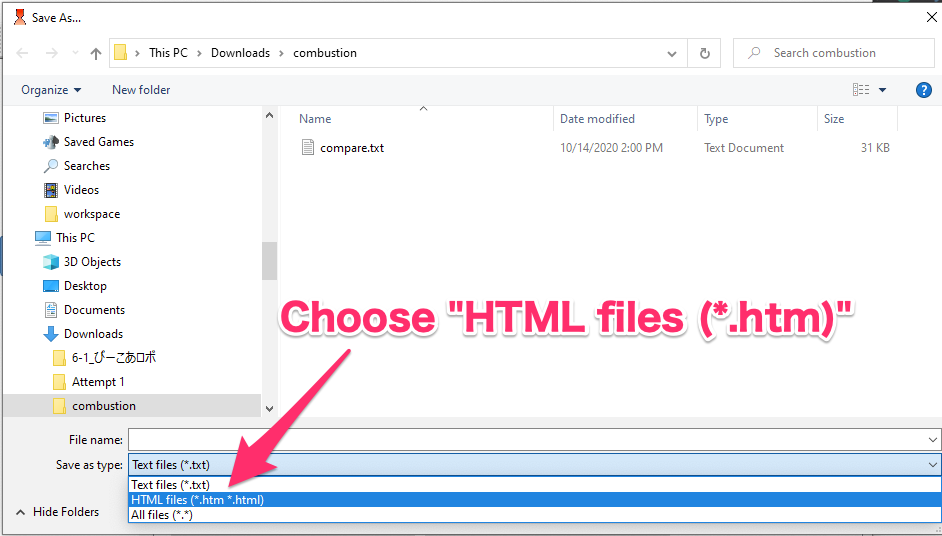Select Desktop in the navigation tree
Image resolution: width=942 pixels, height=536 pixels.
[x=85, y=286]
